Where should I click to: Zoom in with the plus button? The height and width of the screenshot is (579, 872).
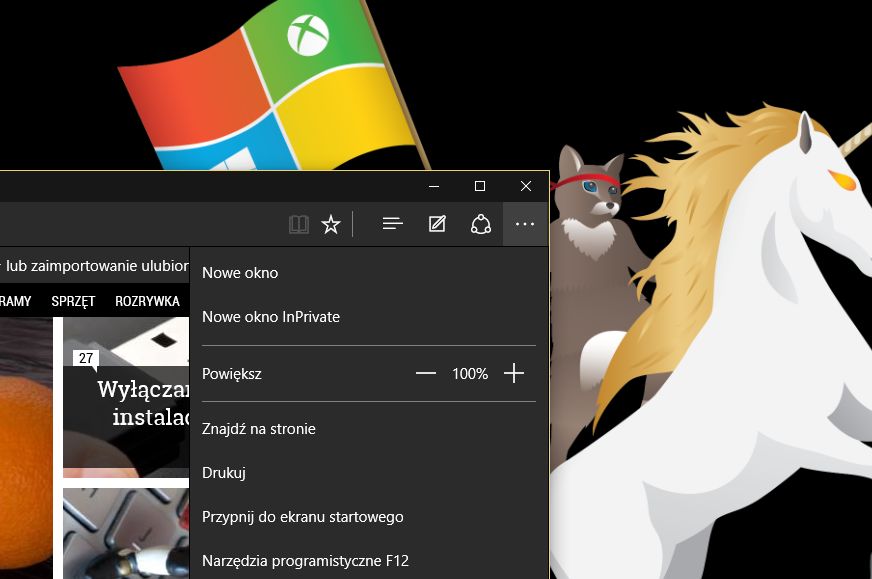click(x=514, y=373)
